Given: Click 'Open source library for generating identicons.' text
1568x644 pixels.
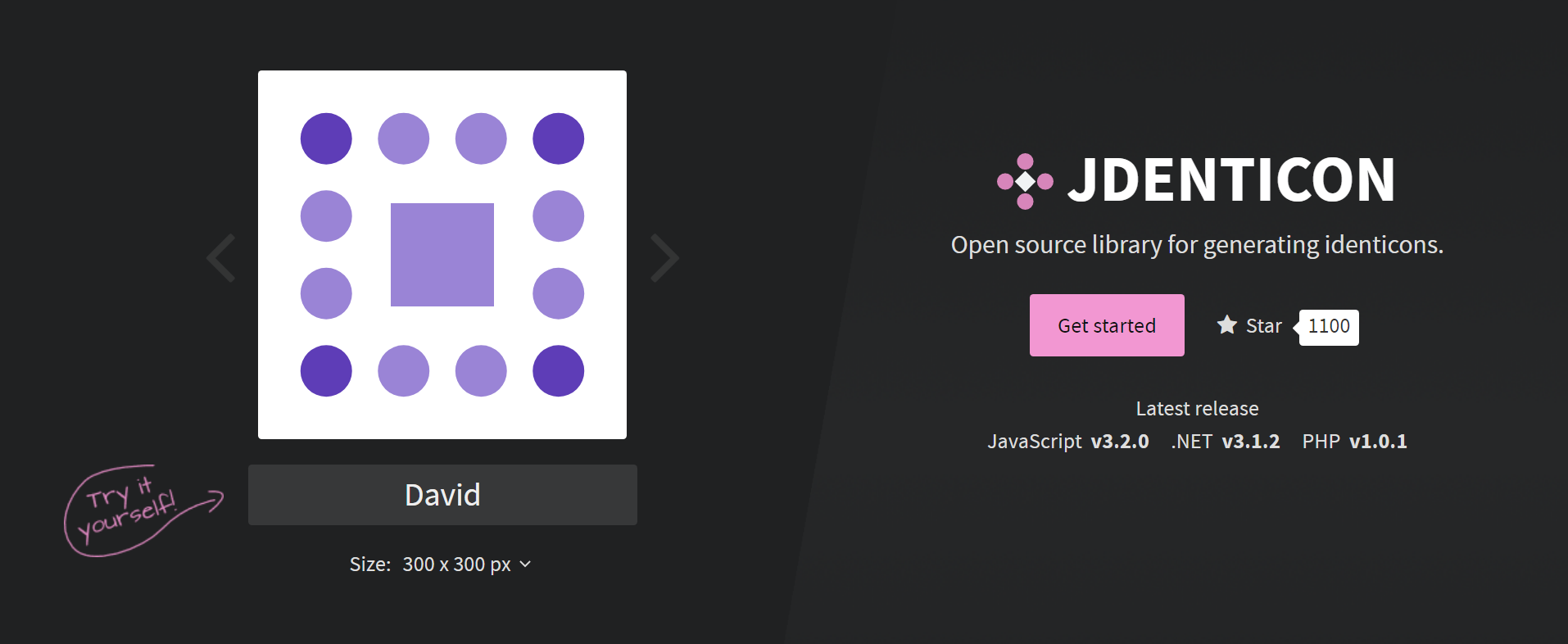Looking at the screenshot, I should (1197, 245).
